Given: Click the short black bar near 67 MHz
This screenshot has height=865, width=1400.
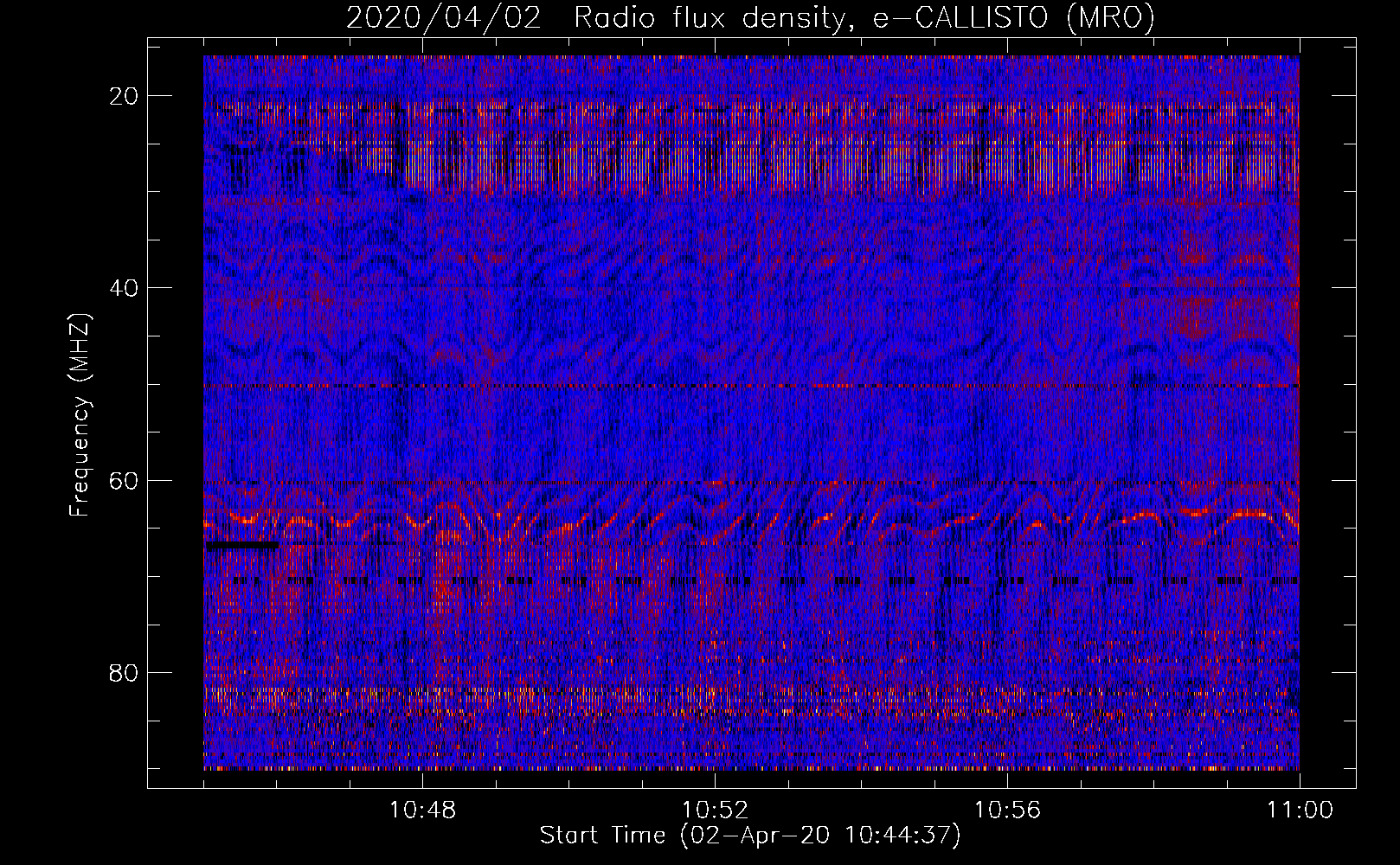Looking at the screenshot, I should (242, 545).
